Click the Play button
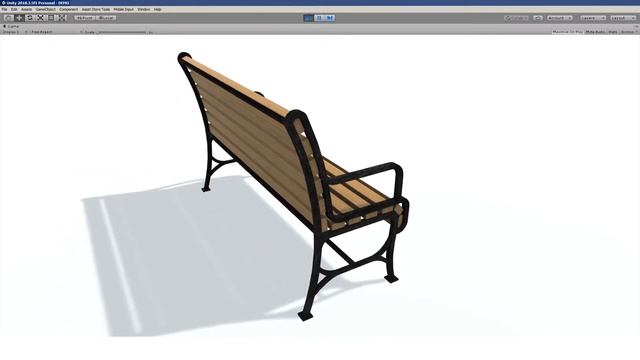640x360 pixels. pos(309,18)
